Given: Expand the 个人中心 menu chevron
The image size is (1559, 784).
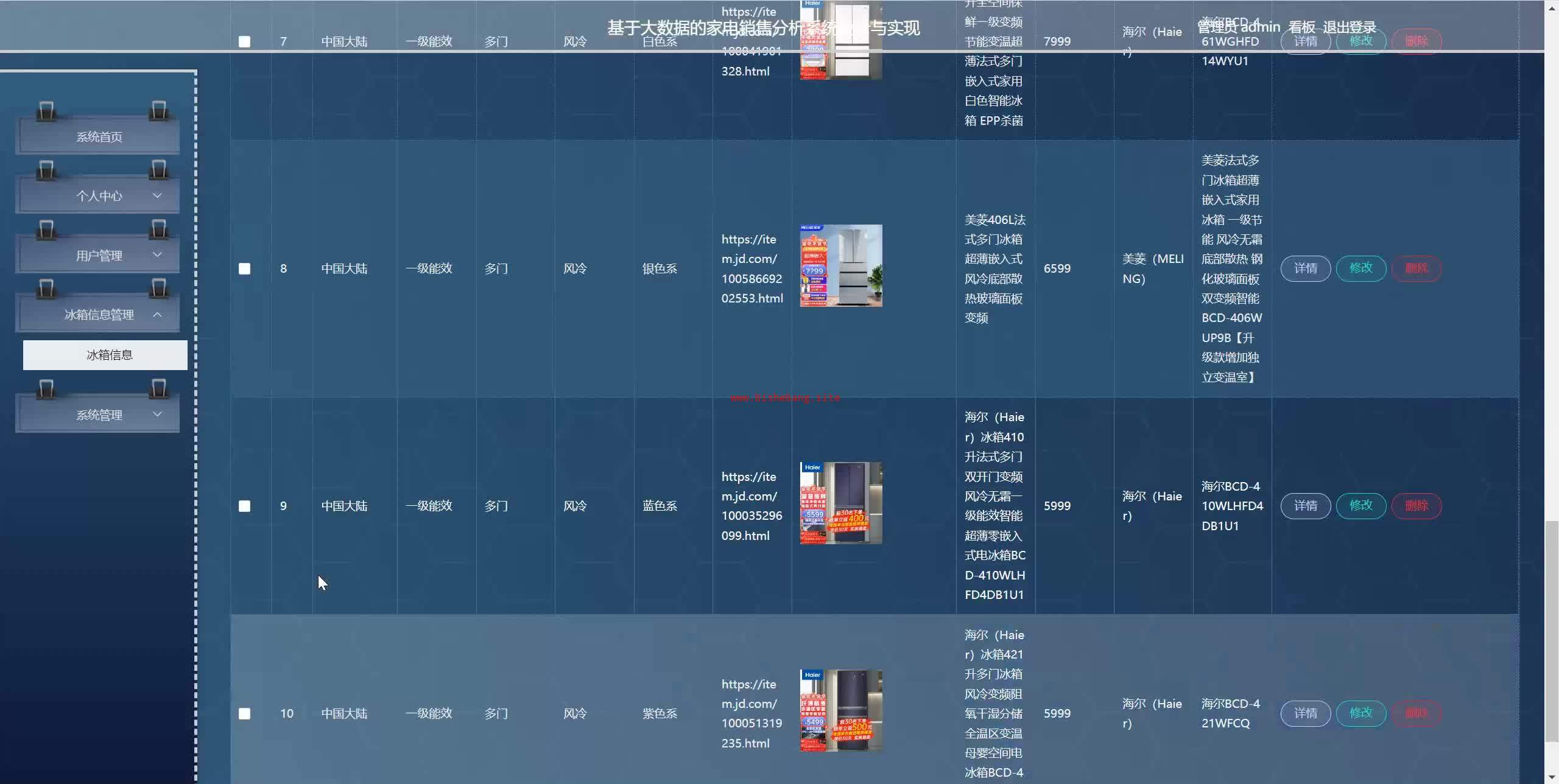Looking at the screenshot, I should point(157,195).
